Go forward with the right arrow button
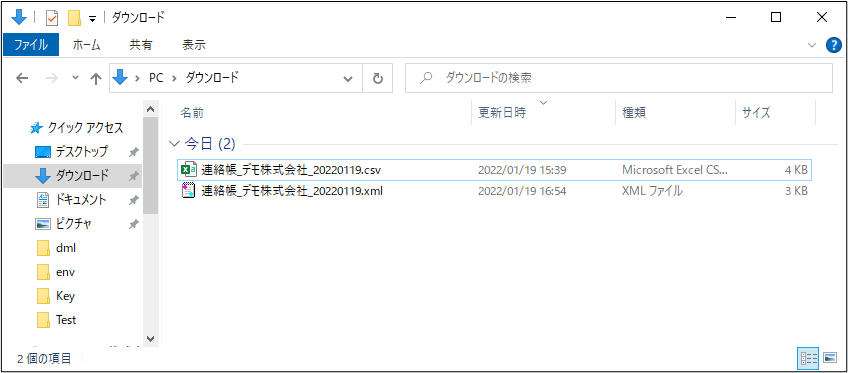This screenshot has width=848, height=373. coord(52,78)
